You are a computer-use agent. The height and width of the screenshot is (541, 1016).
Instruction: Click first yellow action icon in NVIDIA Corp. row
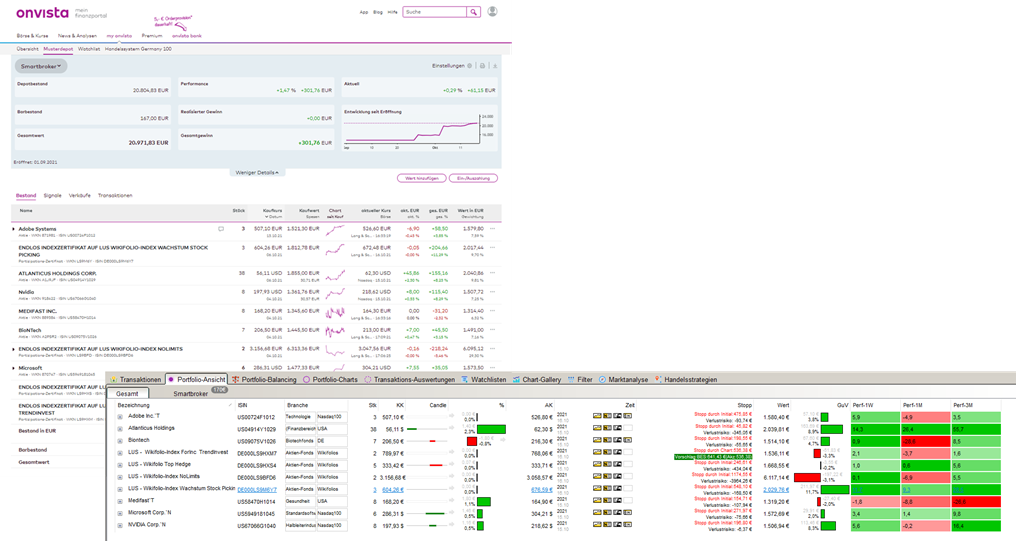tap(597, 525)
